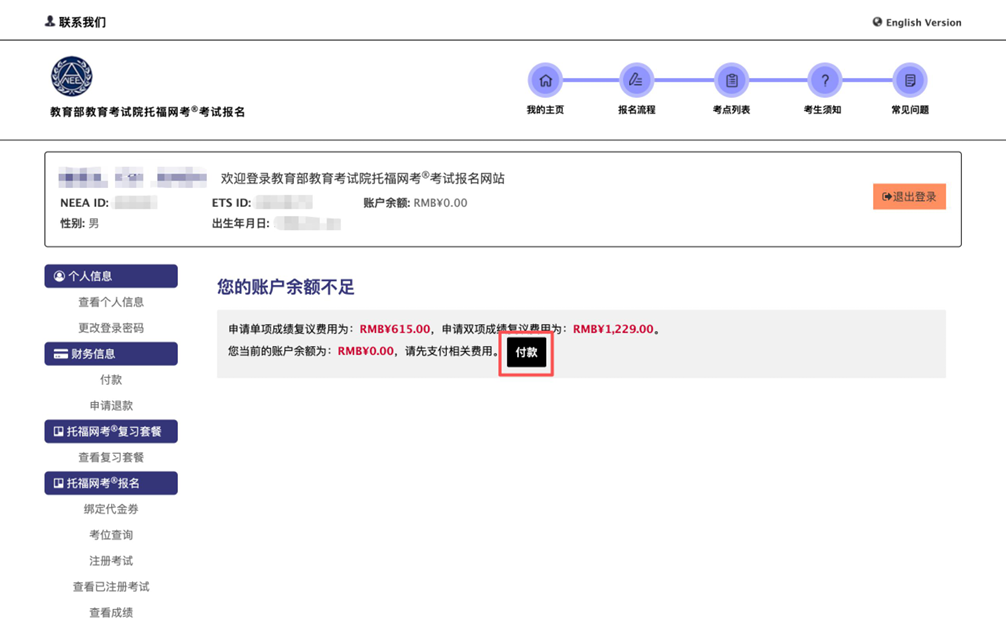Open 查看个人信息 in the sidebar
This screenshot has width=1006, height=637.
[111, 302]
